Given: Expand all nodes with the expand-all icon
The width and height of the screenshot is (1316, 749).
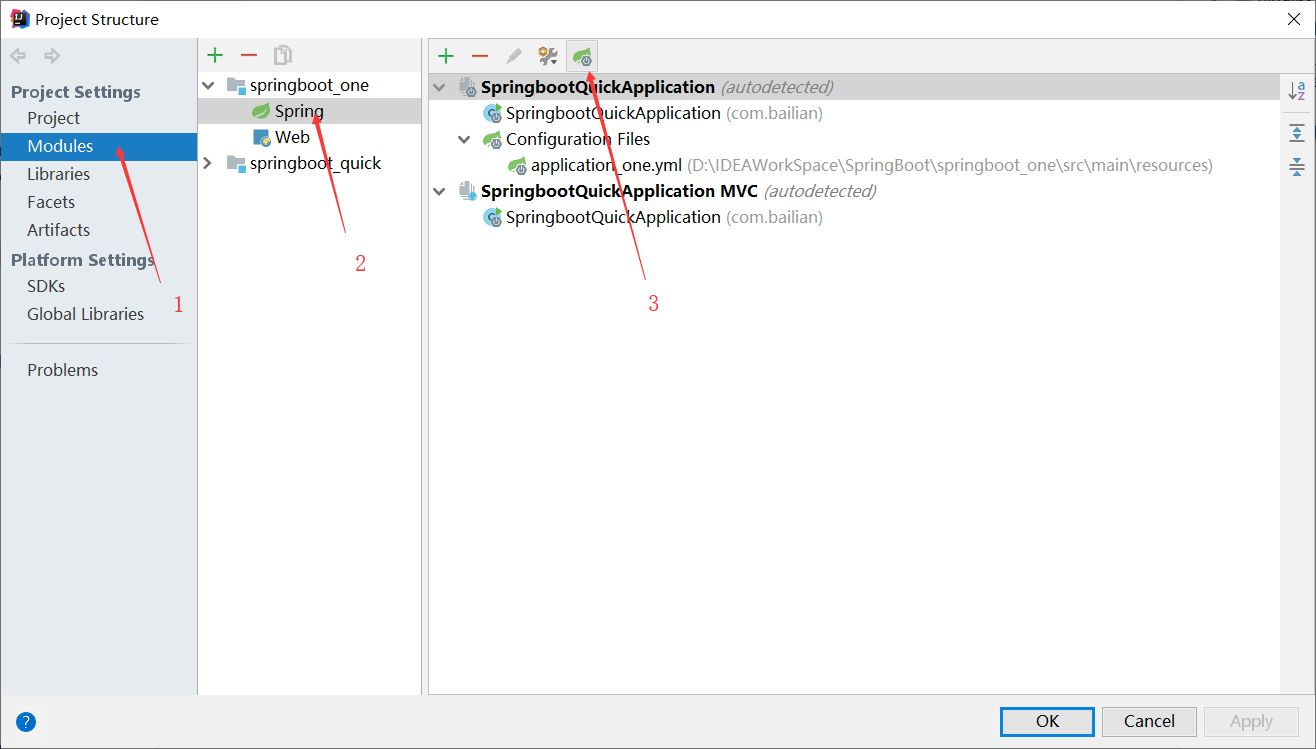Looking at the screenshot, I should pyautogui.click(x=1297, y=133).
